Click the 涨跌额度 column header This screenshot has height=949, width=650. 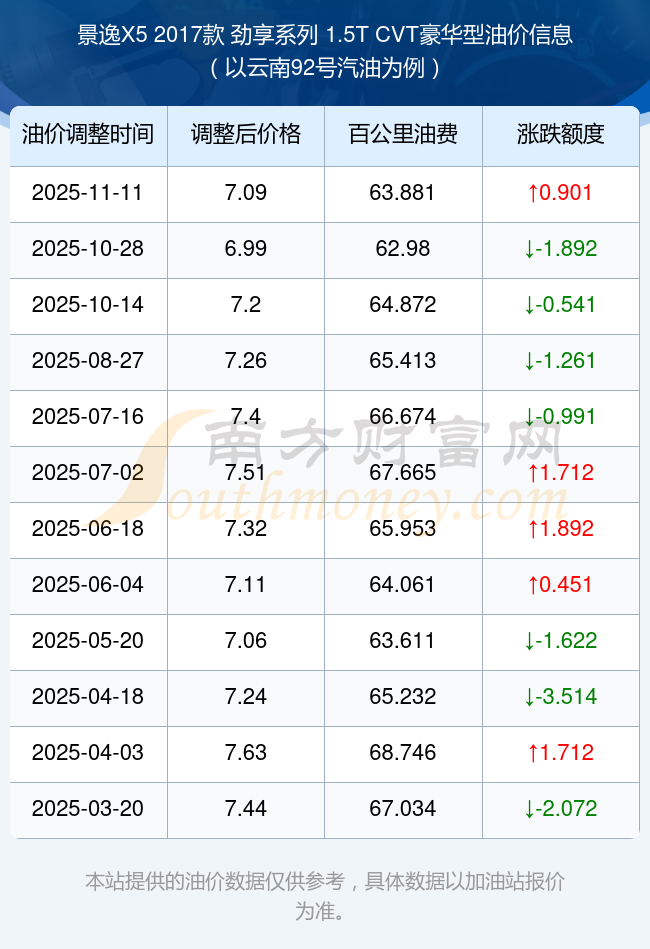(561, 134)
